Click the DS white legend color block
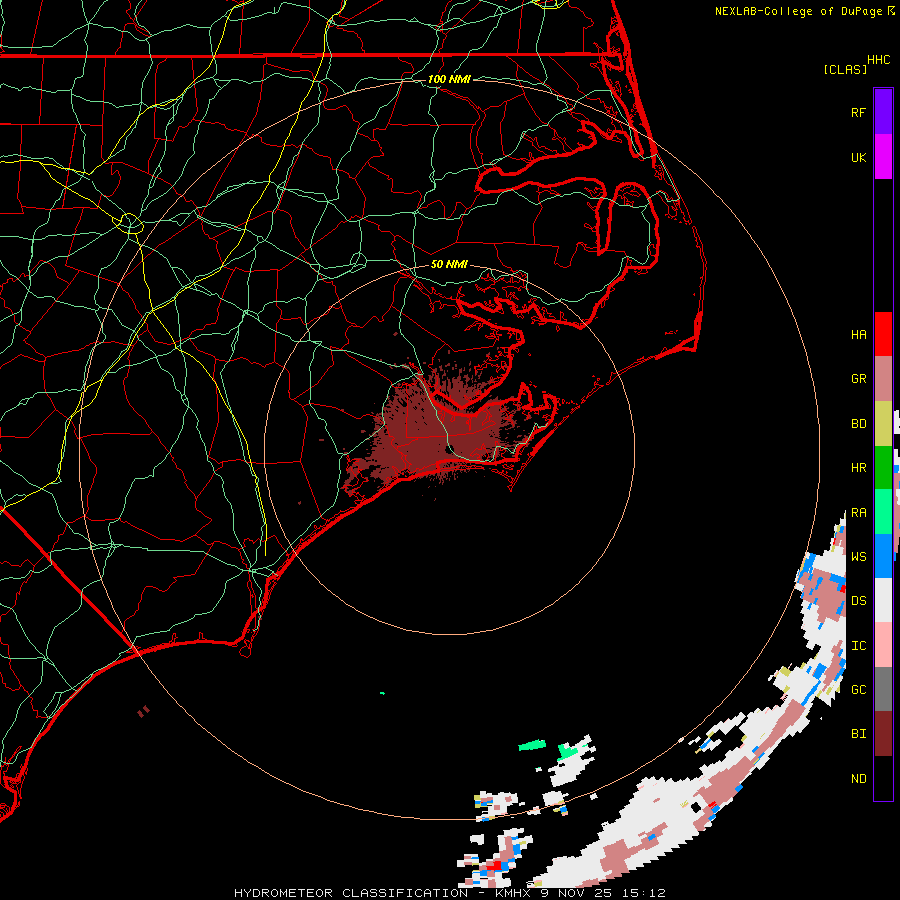Viewport: 900px width, 900px height. (883, 600)
